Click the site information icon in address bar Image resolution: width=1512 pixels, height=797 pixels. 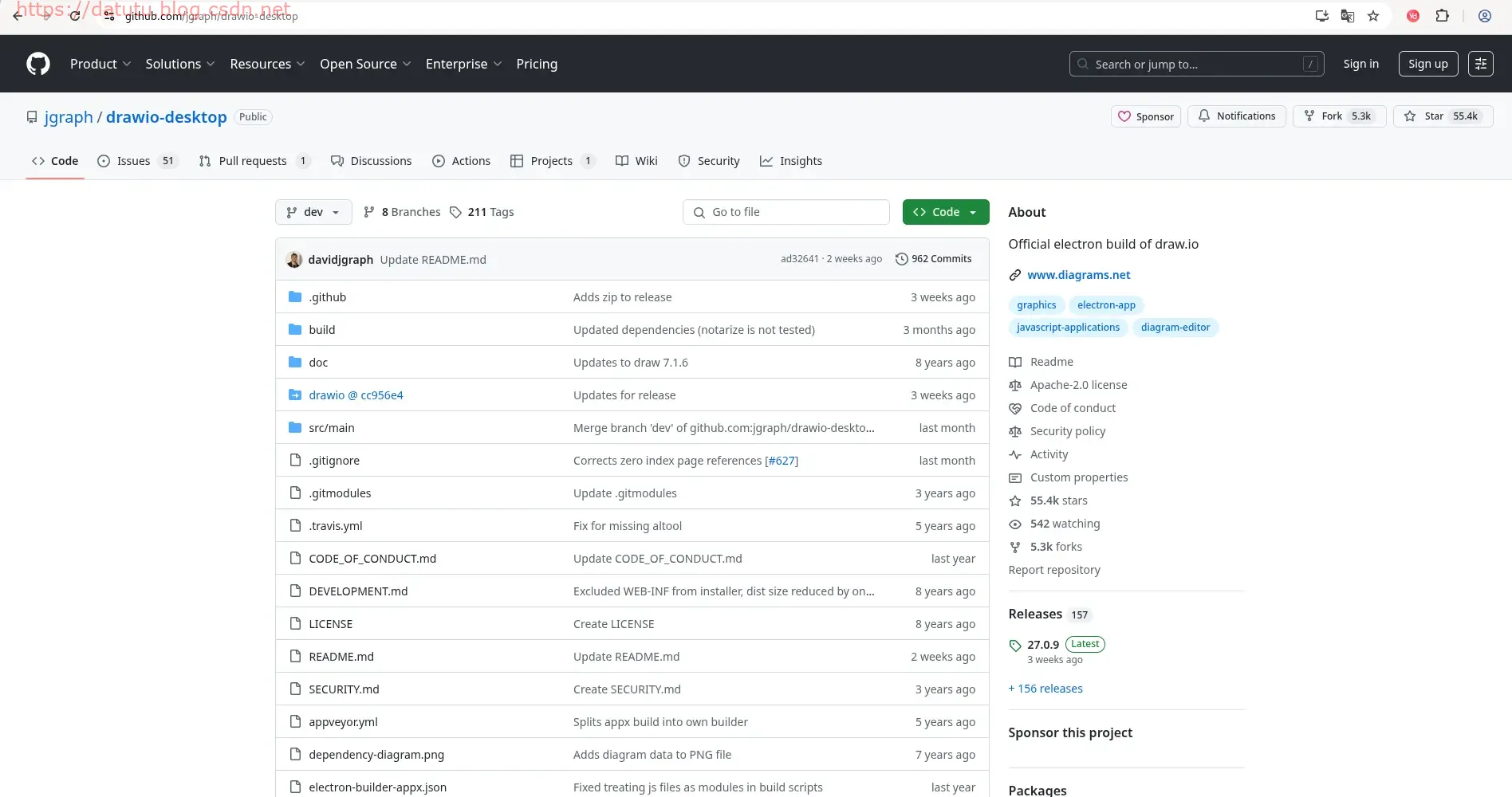click(x=109, y=16)
